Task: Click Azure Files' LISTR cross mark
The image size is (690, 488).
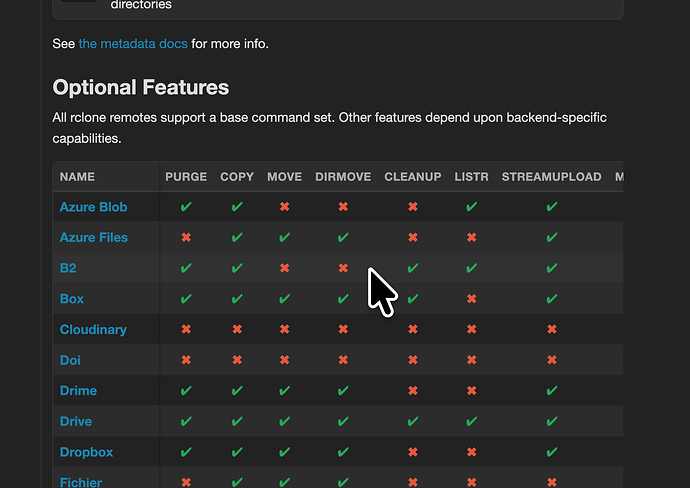Action: click(x=472, y=237)
